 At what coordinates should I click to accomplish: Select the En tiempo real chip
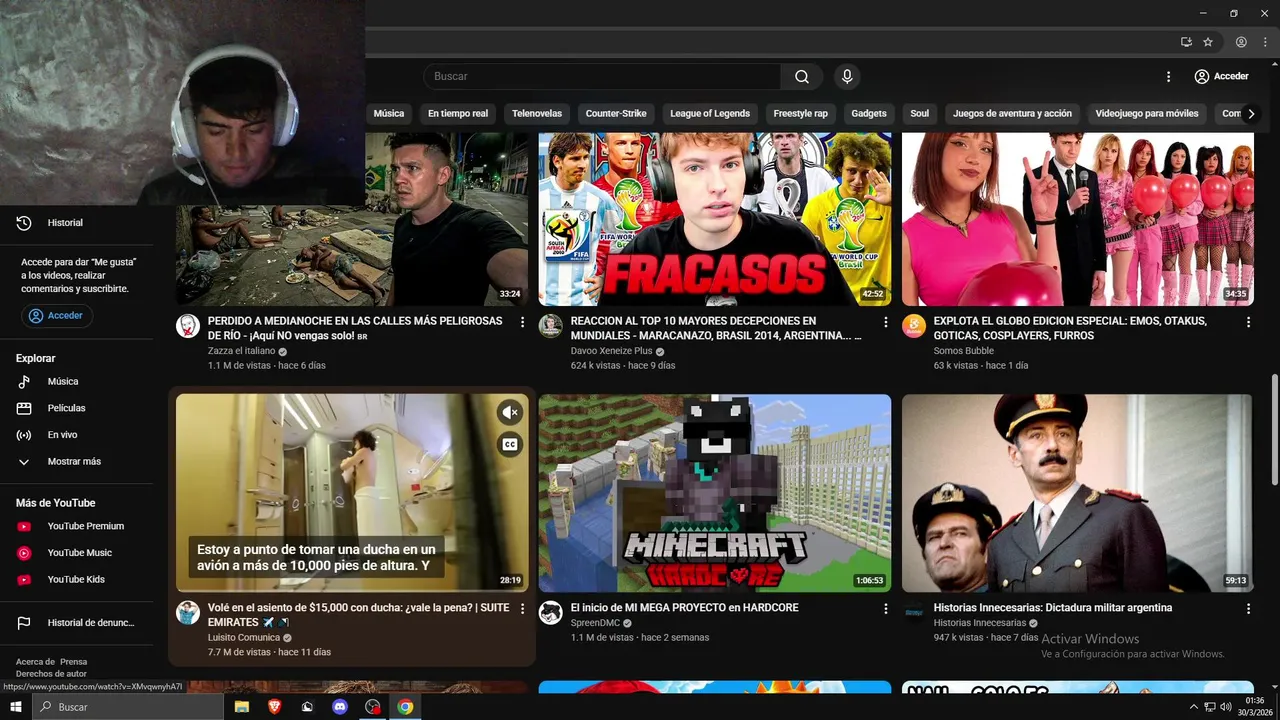point(458,114)
